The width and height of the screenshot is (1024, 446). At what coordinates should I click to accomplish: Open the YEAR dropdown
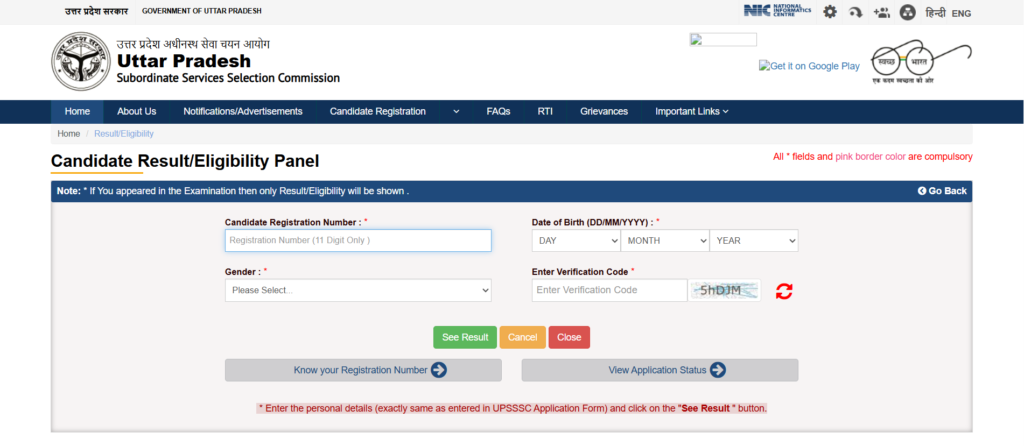click(x=754, y=240)
